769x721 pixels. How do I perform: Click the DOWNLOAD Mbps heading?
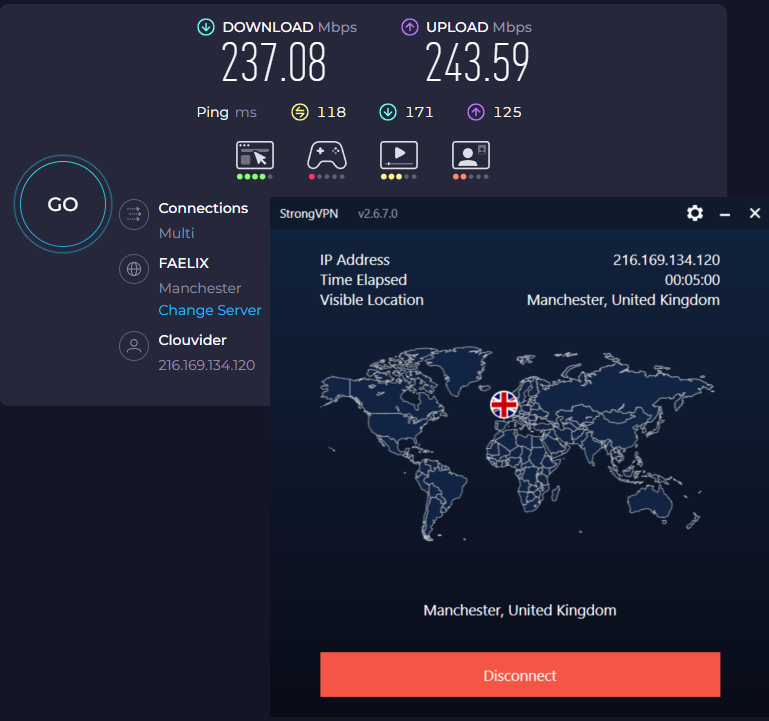coord(289,27)
